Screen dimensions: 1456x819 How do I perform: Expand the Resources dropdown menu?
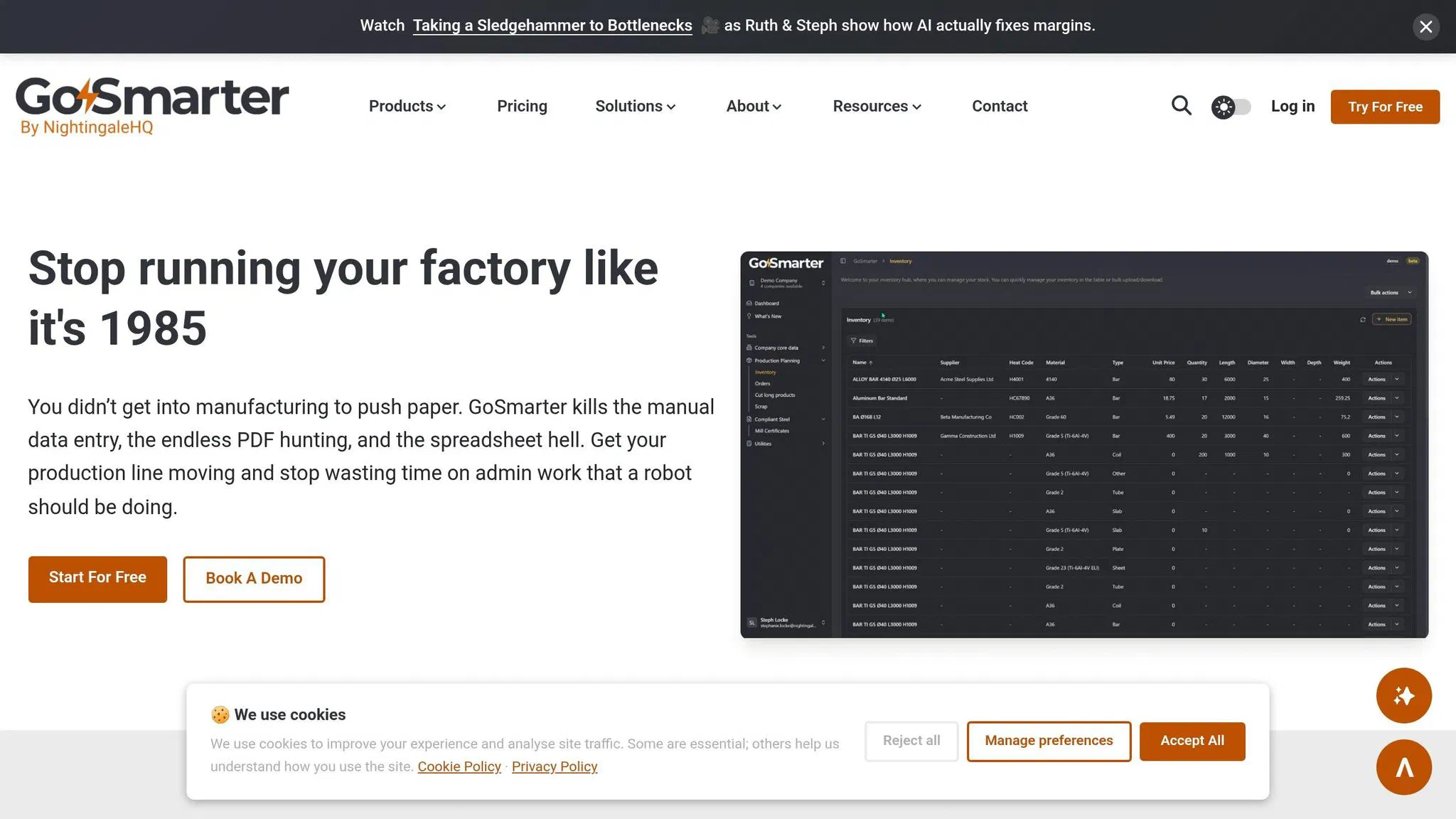(877, 106)
